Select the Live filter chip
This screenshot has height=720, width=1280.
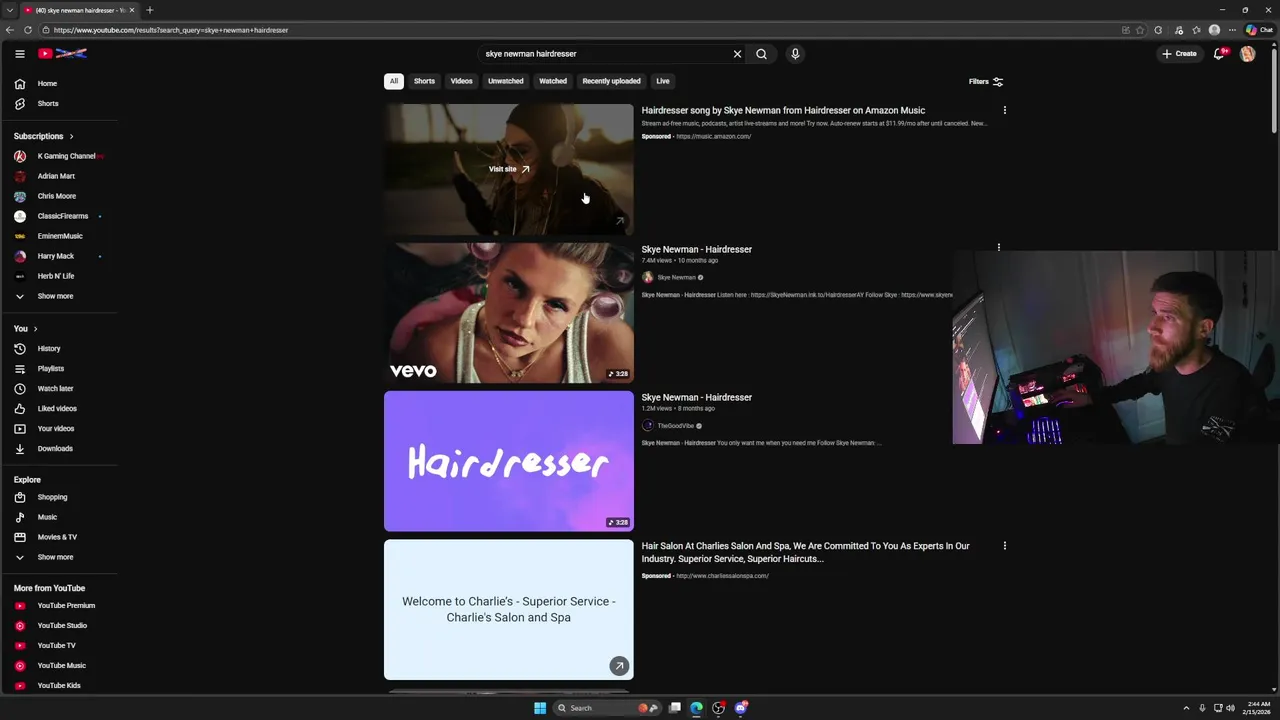(662, 81)
